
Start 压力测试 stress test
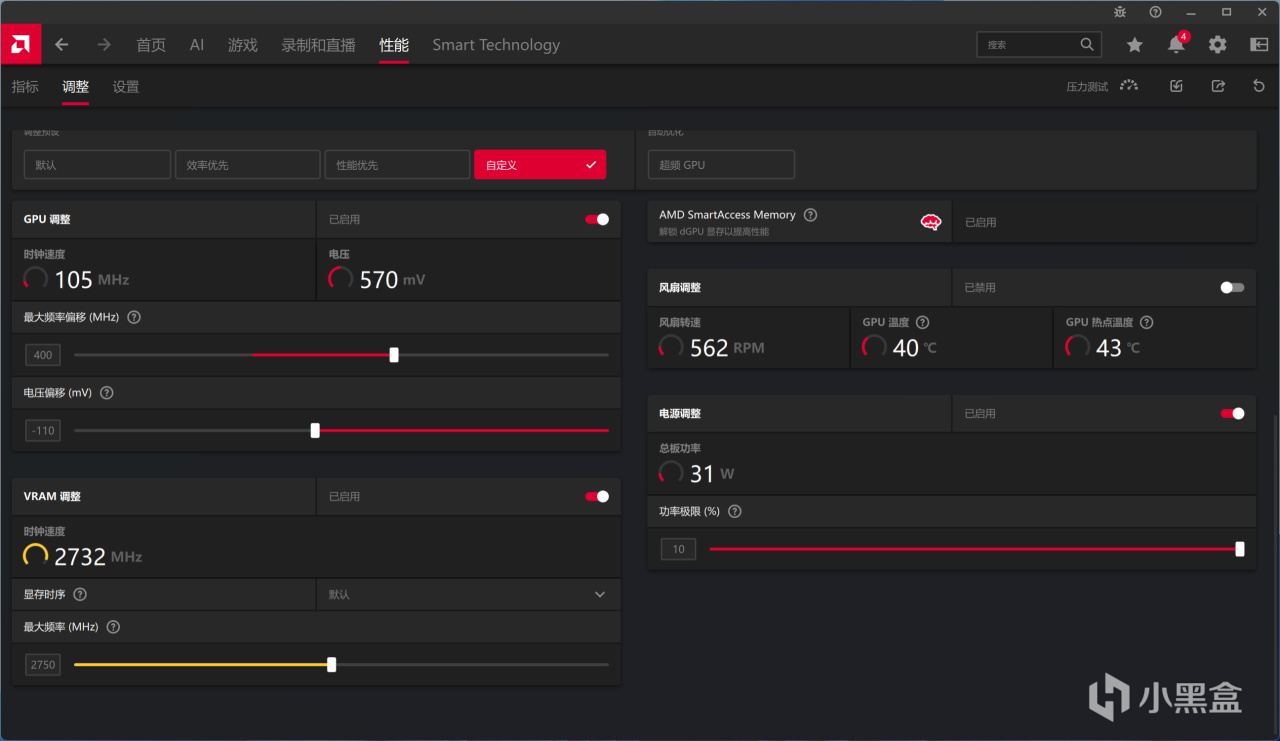1102,87
